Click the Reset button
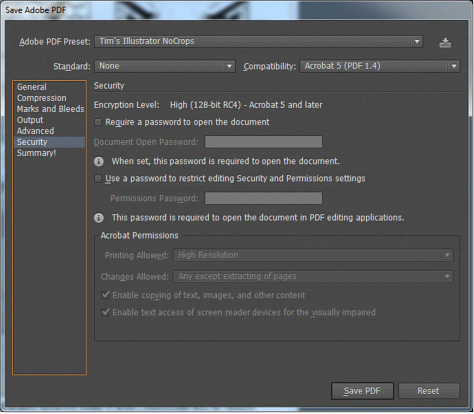The height and width of the screenshot is (414, 474). coord(429,391)
